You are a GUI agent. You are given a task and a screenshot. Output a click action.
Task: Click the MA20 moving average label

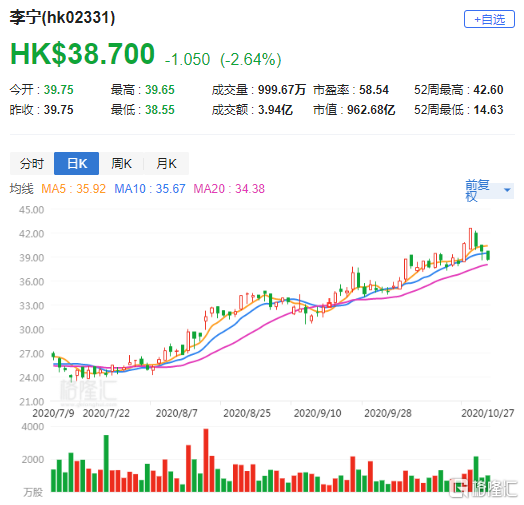pos(229,189)
